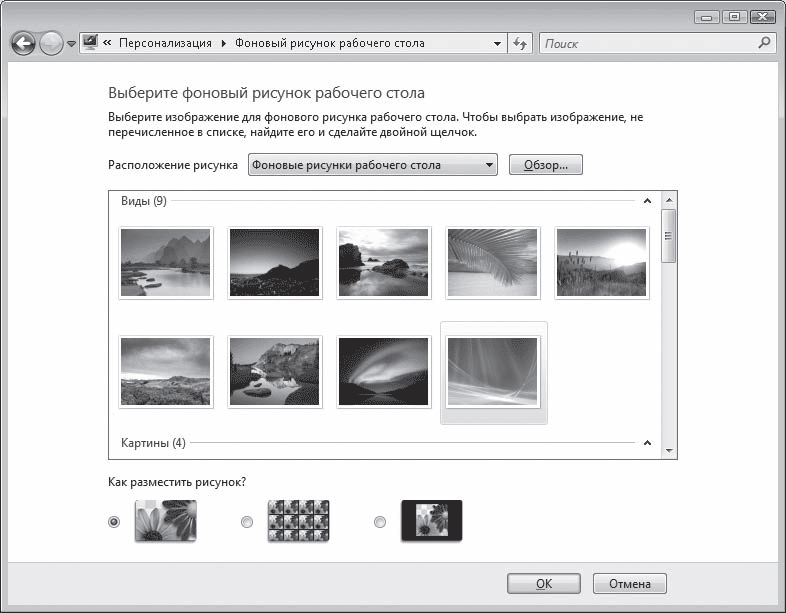Go to "Персонализация" in the breadcrumb
786x613 pixels.
pyautogui.click(x=165, y=44)
